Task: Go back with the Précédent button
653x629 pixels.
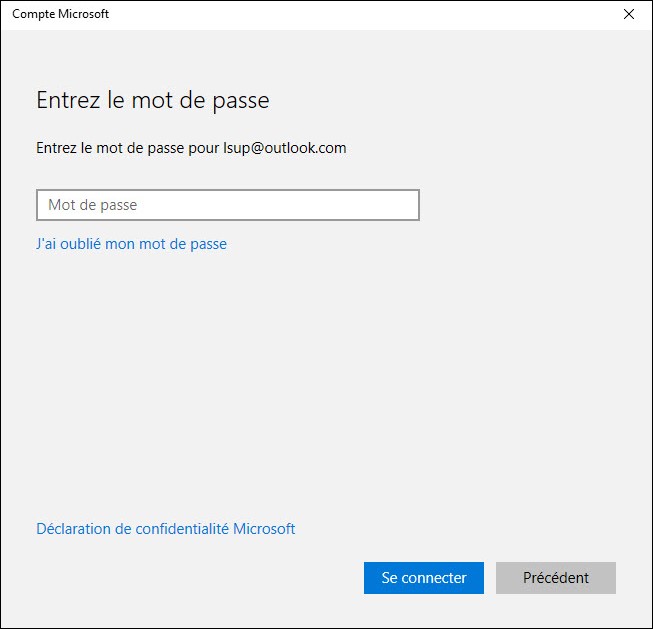Action: [555, 578]
